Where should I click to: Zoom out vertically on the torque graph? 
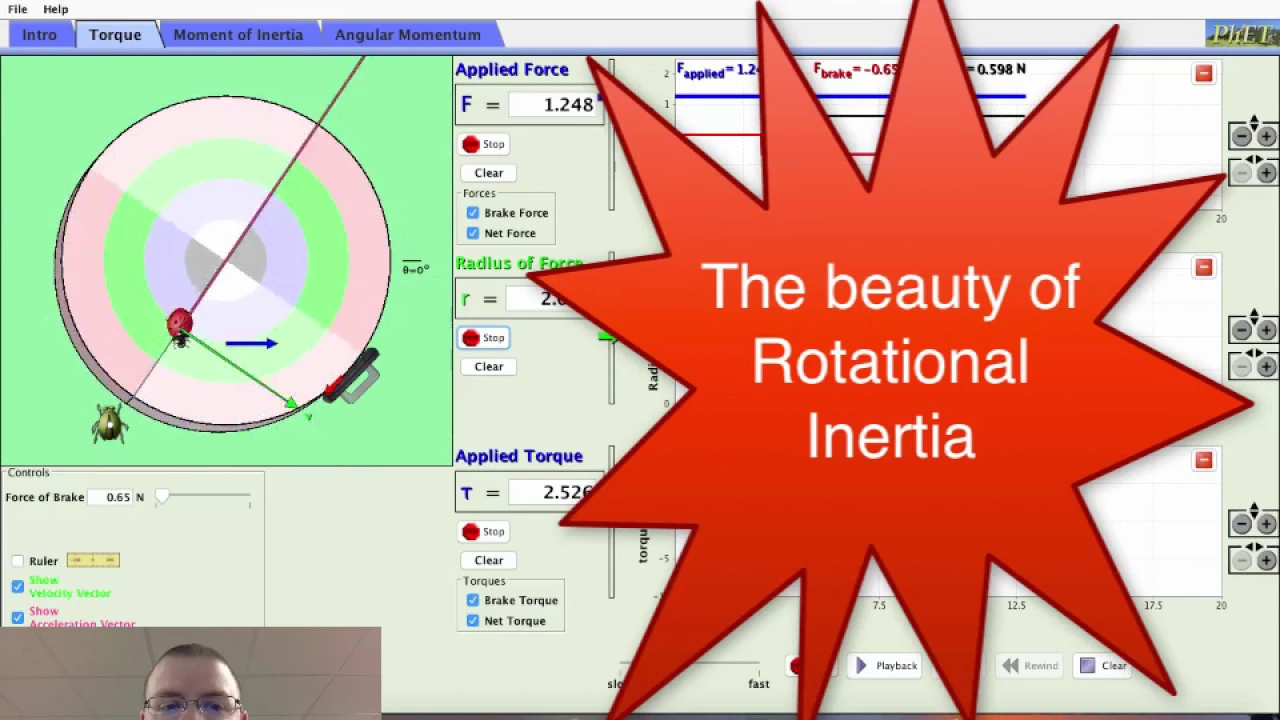[1241, 524]
